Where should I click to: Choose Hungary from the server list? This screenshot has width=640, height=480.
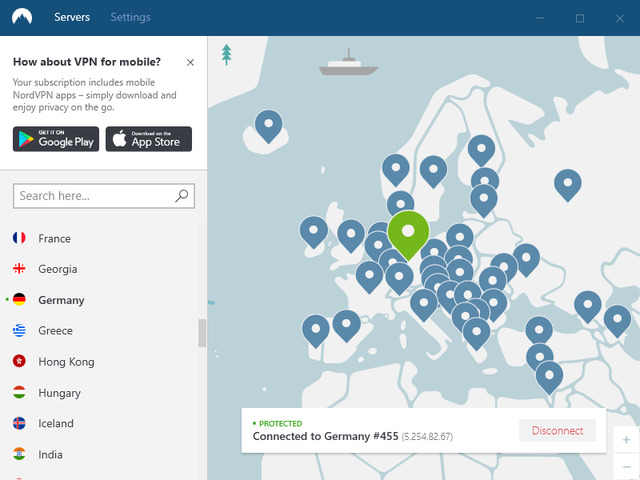[x=59, y=393]
